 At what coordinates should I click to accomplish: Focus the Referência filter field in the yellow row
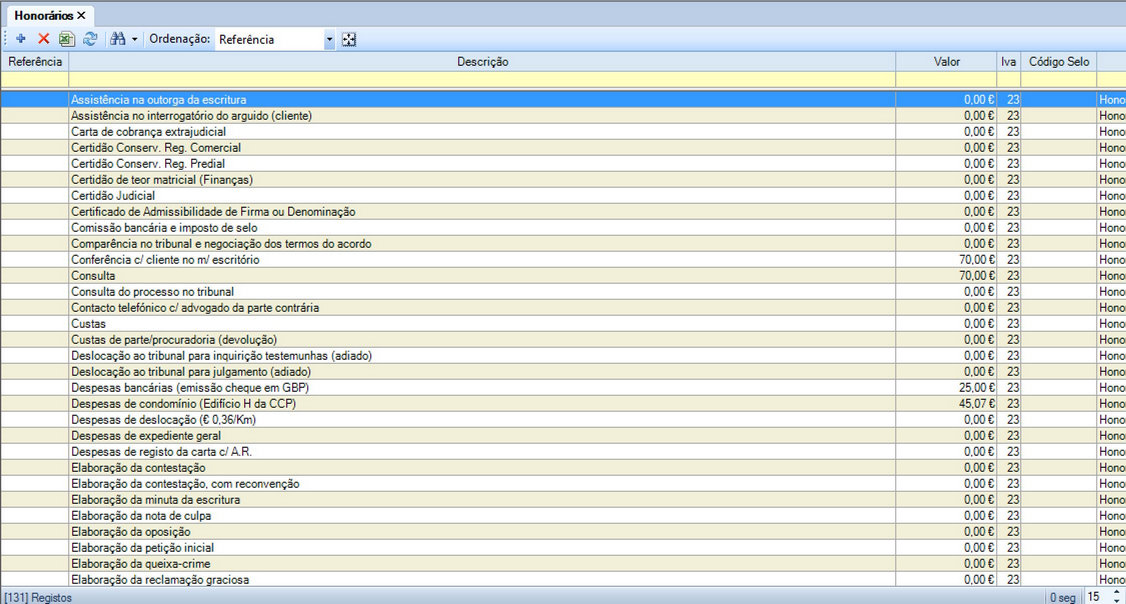[x=34, y=79]
